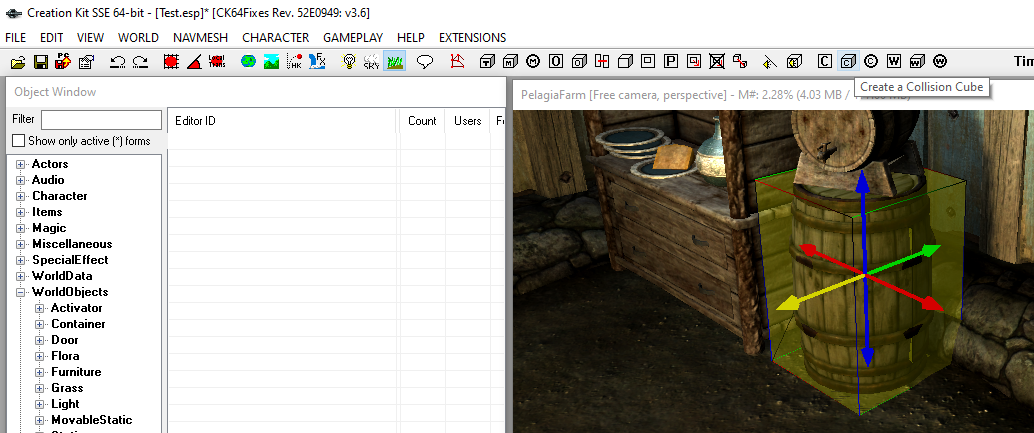This screenshot has height=433, width=1034.
Task: Sort by the Editor ID column header
Action: [x=284, y=121]
